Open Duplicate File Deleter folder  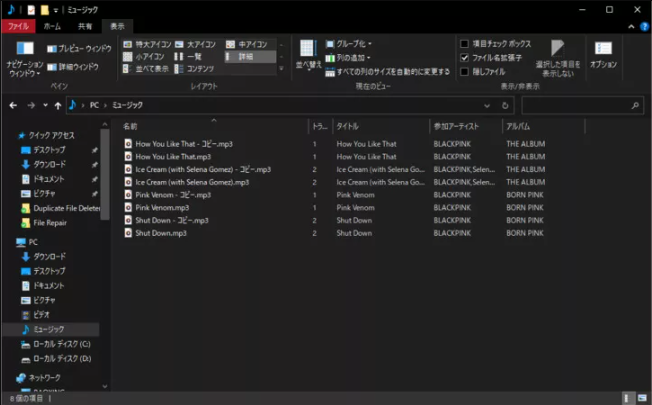[x=61, y=208]
